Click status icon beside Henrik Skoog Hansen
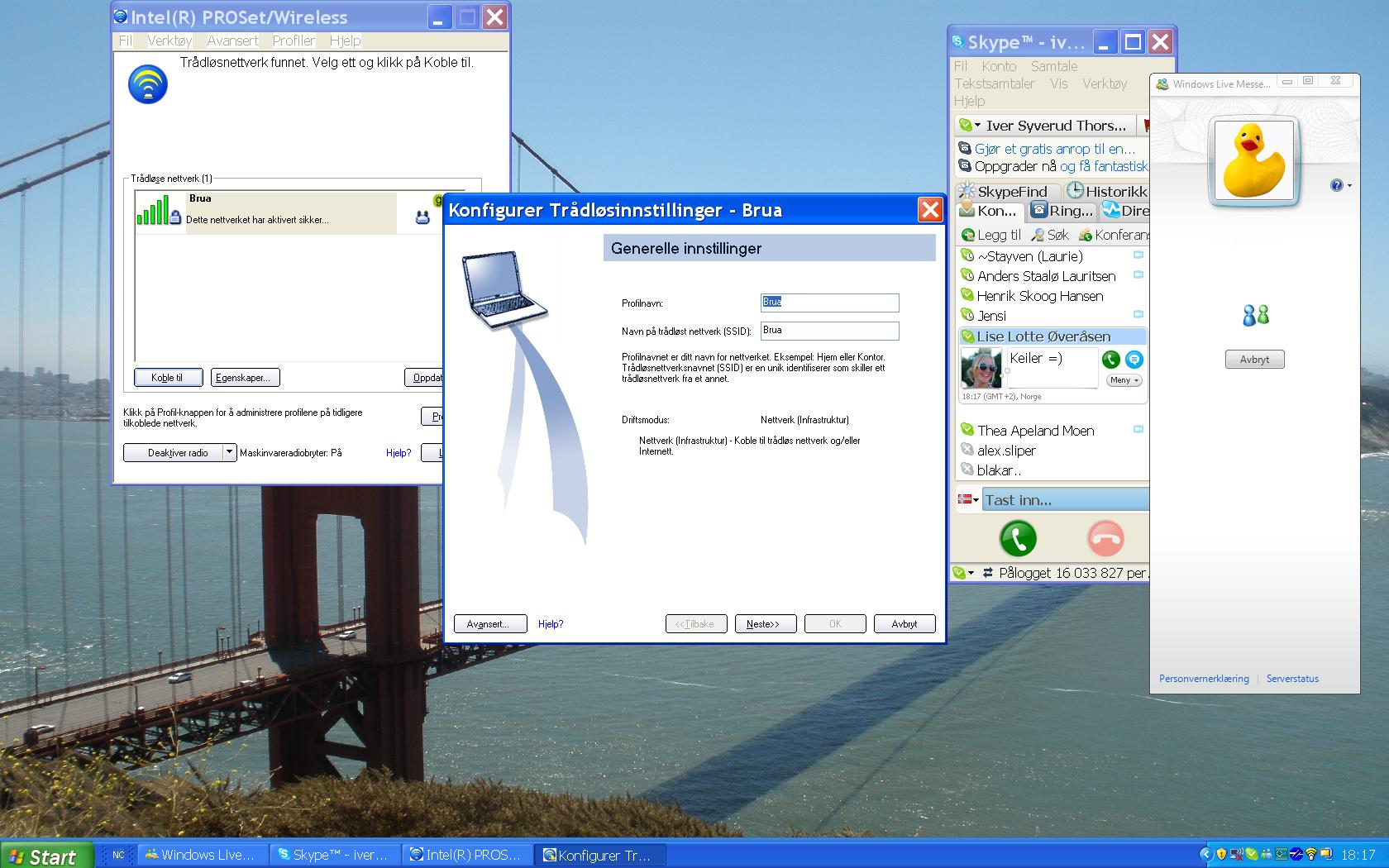This screenshot has width=1389, height=868. pyautogui.click(x=967, y=295)
